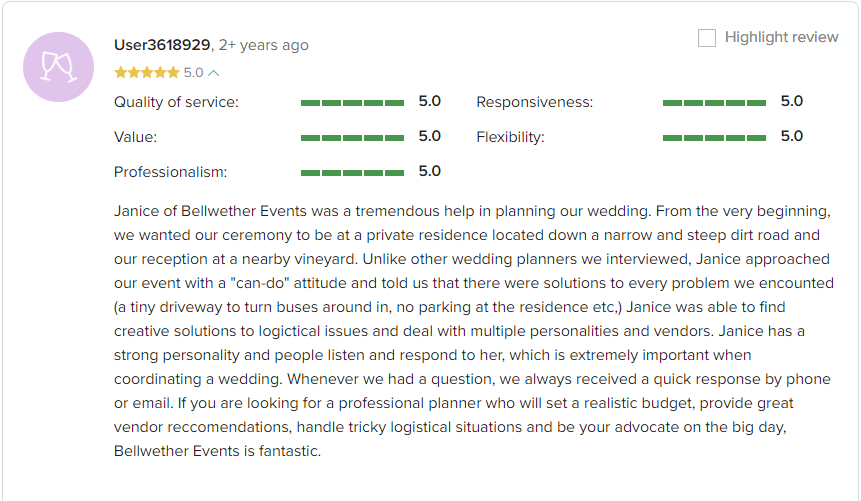The image size is (861, 501).
Task: Click the Flexibility label
Action: coord(510,137)
